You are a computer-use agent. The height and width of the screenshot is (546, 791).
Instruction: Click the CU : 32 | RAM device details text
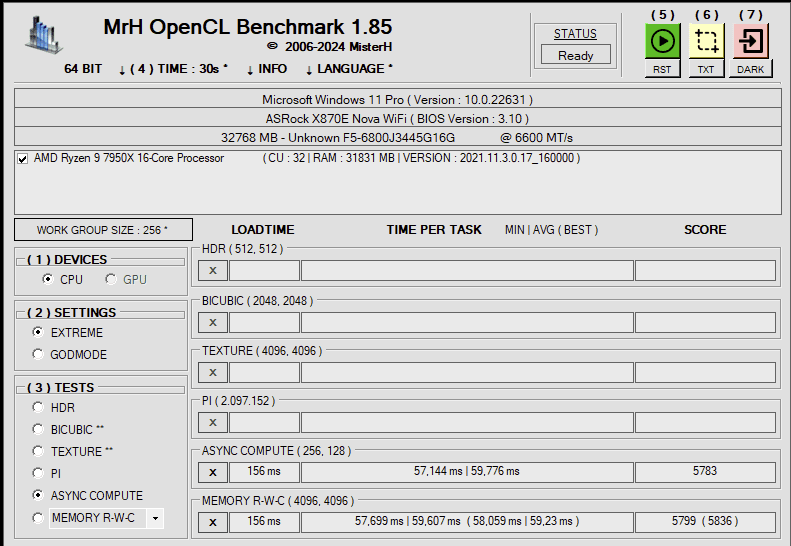(x=421, y=158)
